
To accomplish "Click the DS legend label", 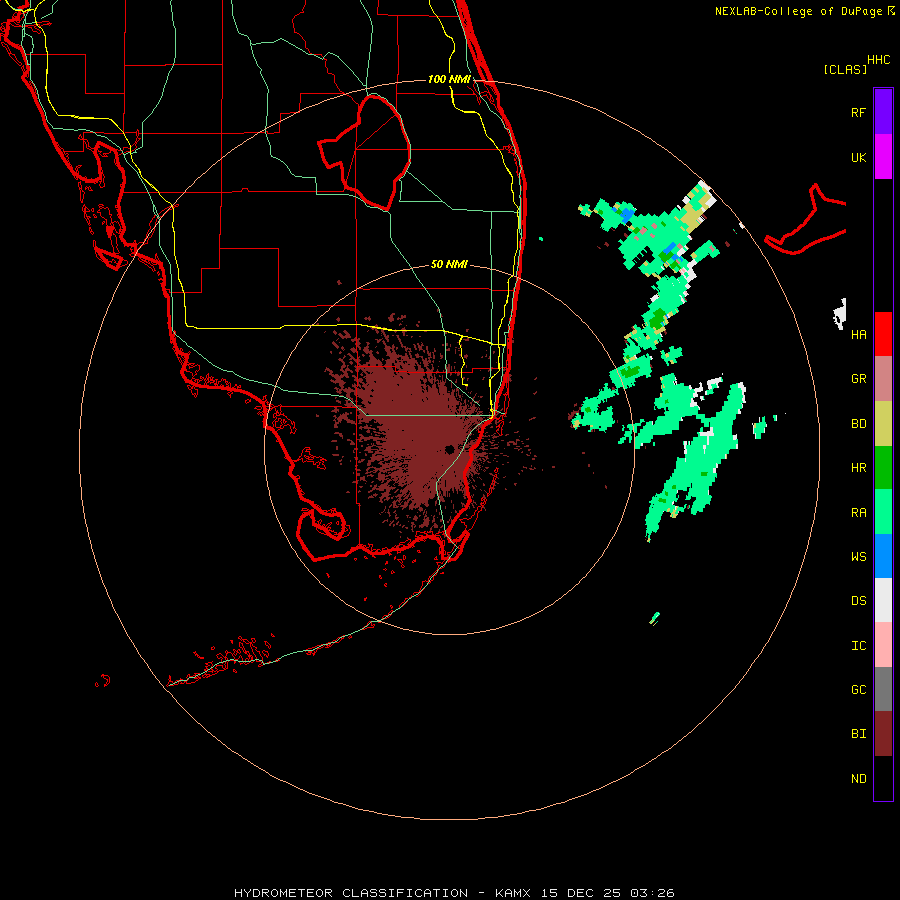I will pos(858,600).
